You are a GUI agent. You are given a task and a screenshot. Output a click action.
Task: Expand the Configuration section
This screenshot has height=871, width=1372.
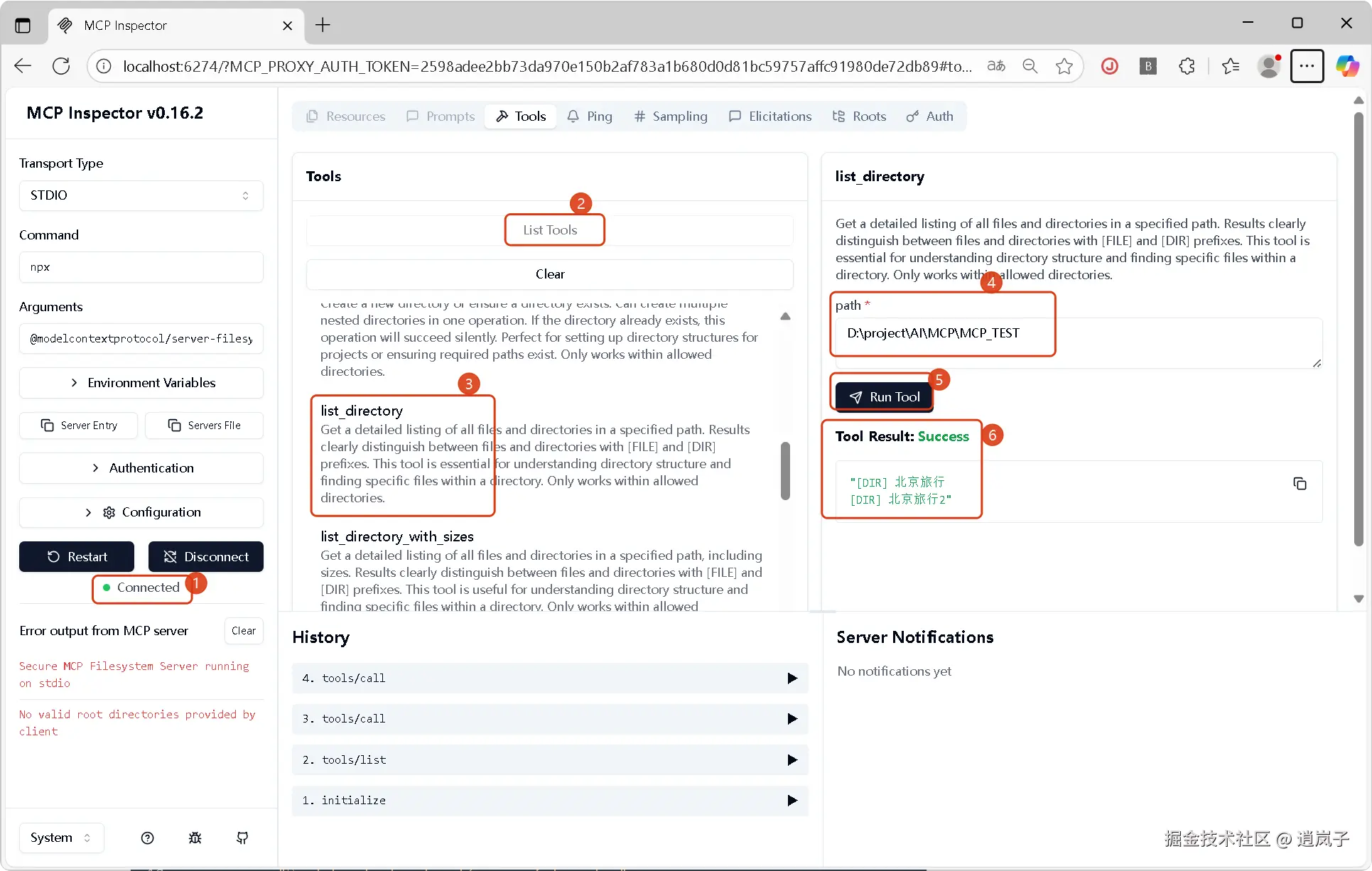(x=141, y=512)
